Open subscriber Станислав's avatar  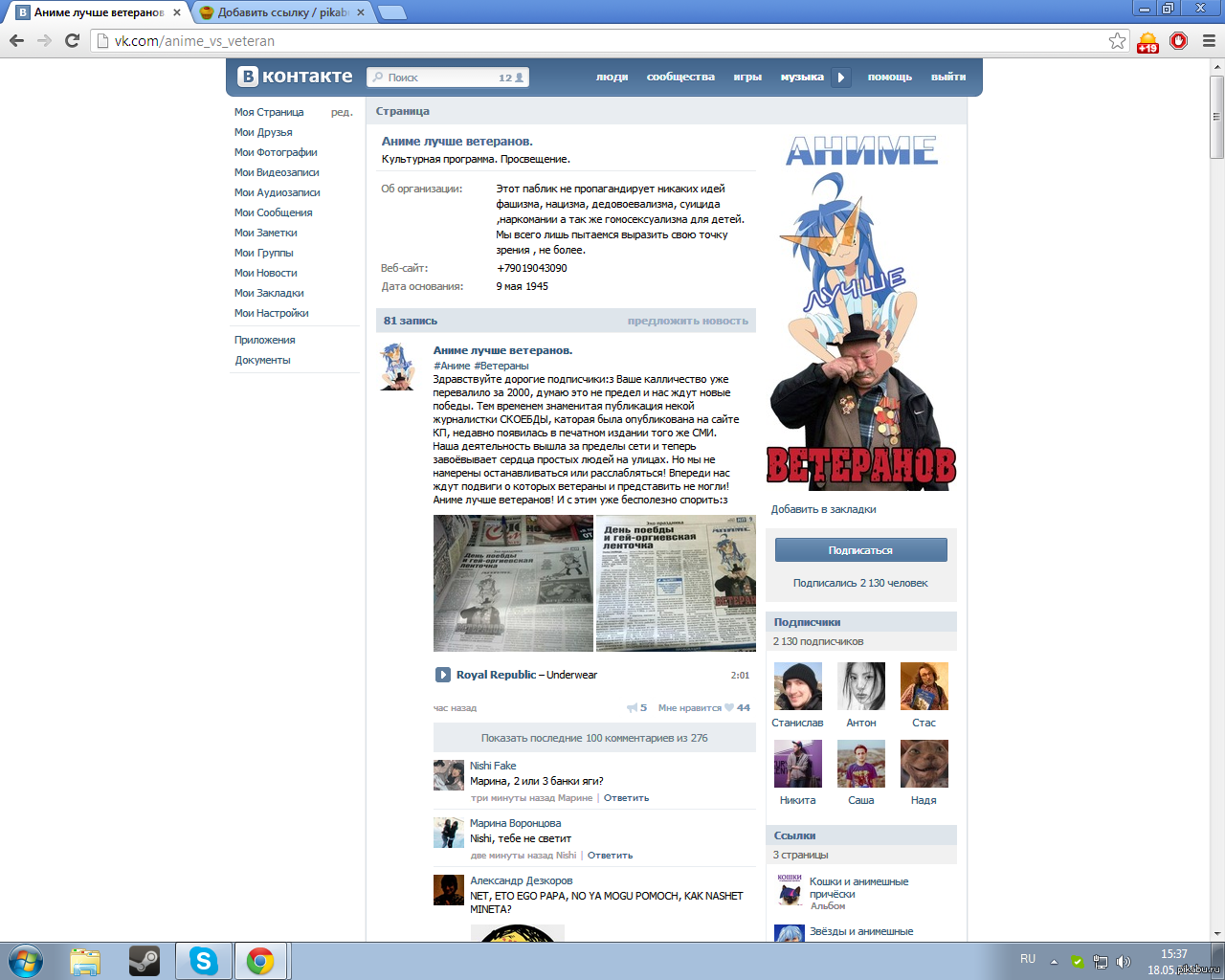point(798,686)
